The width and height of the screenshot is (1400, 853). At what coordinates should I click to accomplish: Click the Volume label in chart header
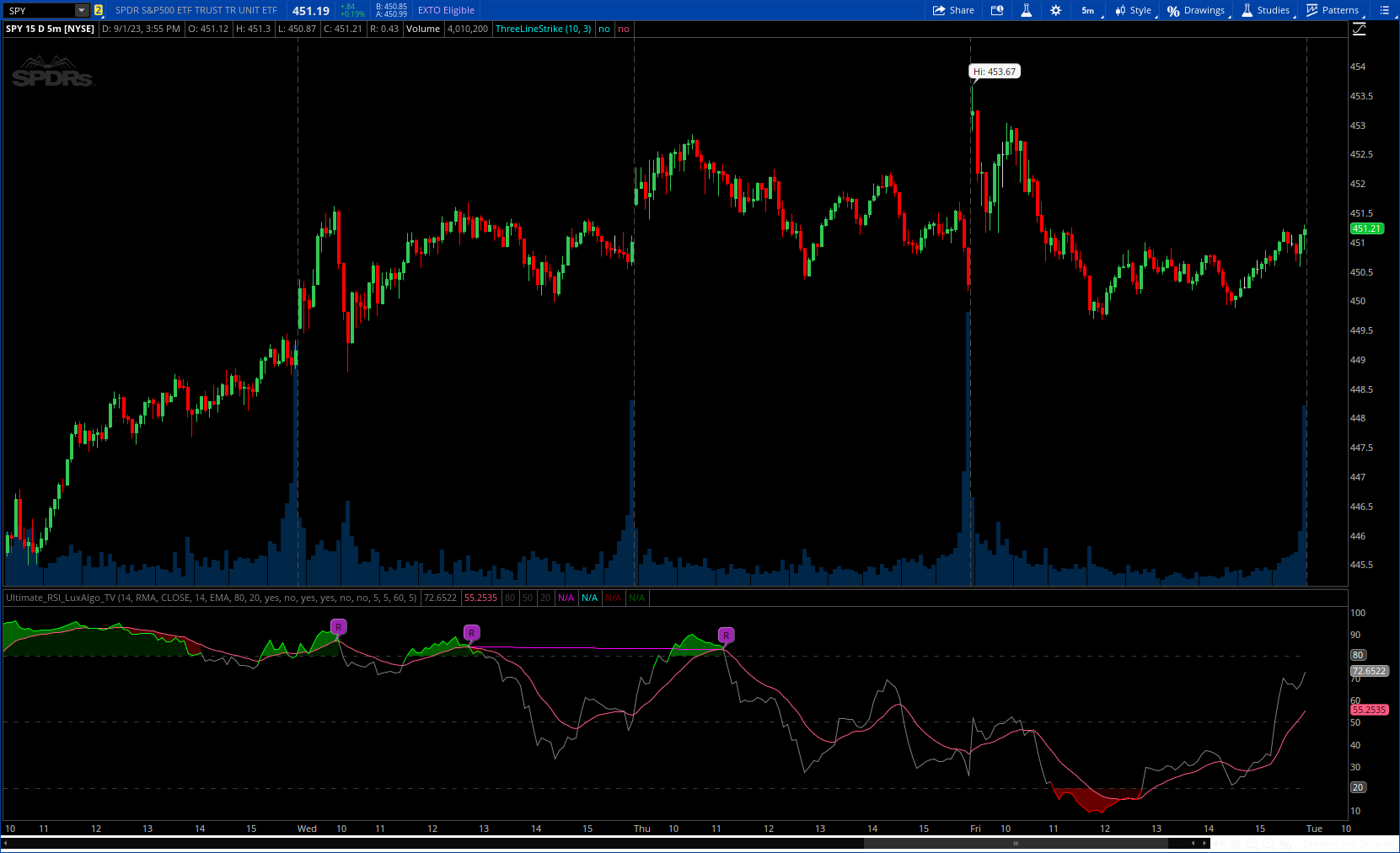423,29
